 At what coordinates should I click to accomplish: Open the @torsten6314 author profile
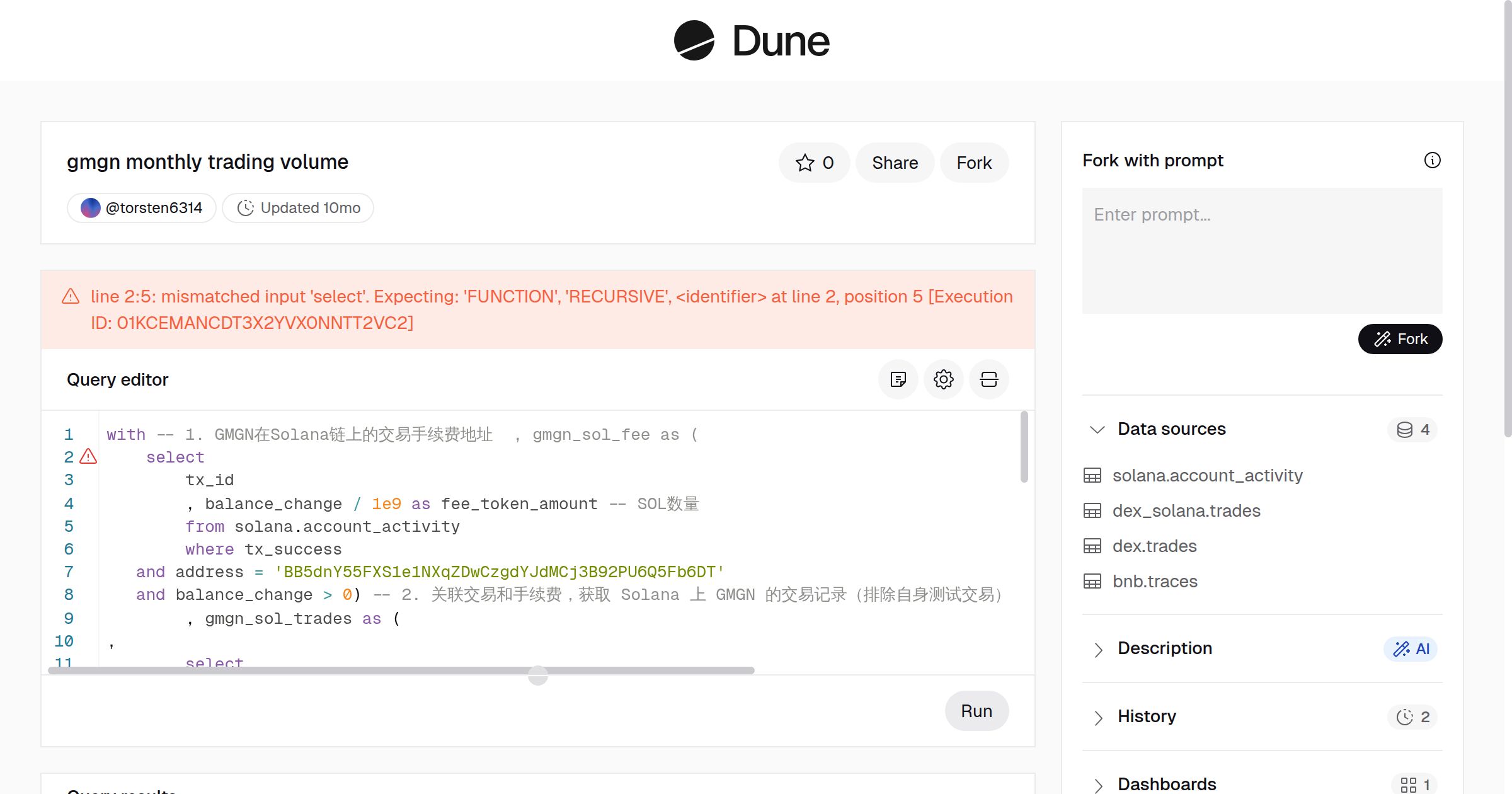(x=142, y=208)
